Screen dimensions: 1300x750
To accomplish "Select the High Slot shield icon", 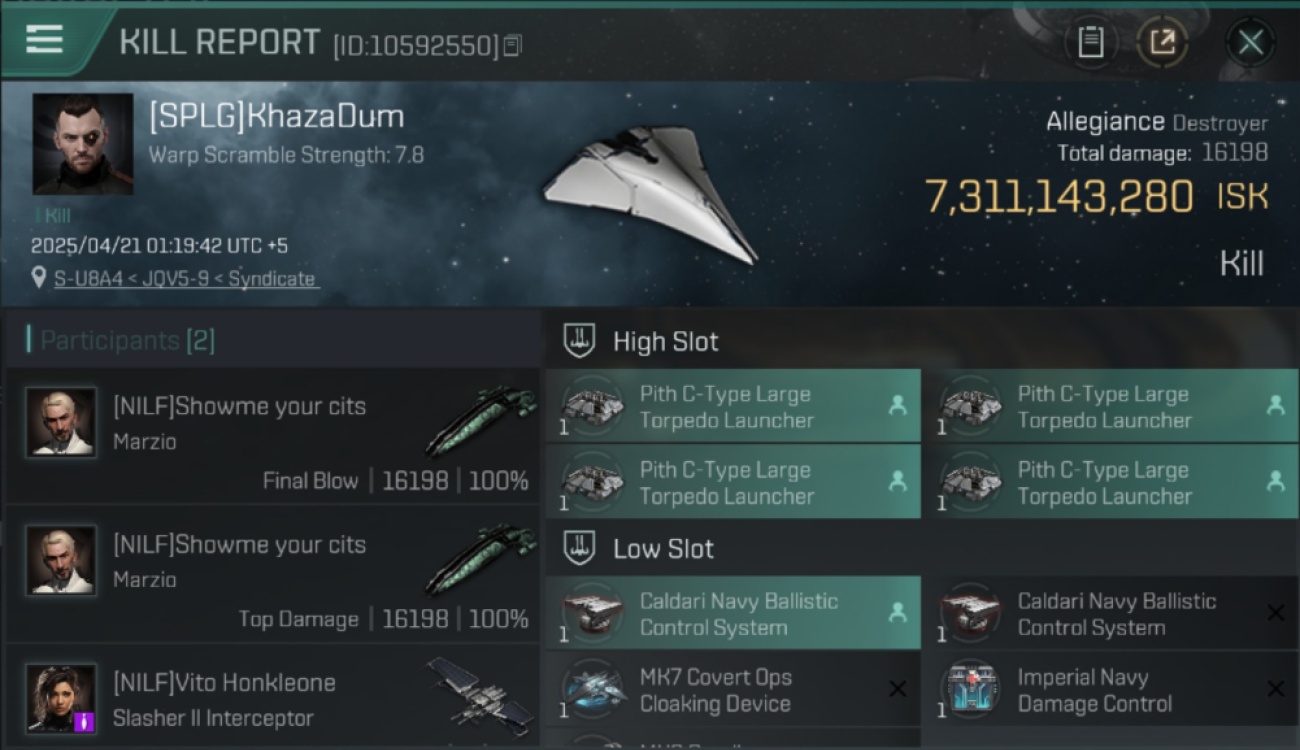I will pos(580,341).
